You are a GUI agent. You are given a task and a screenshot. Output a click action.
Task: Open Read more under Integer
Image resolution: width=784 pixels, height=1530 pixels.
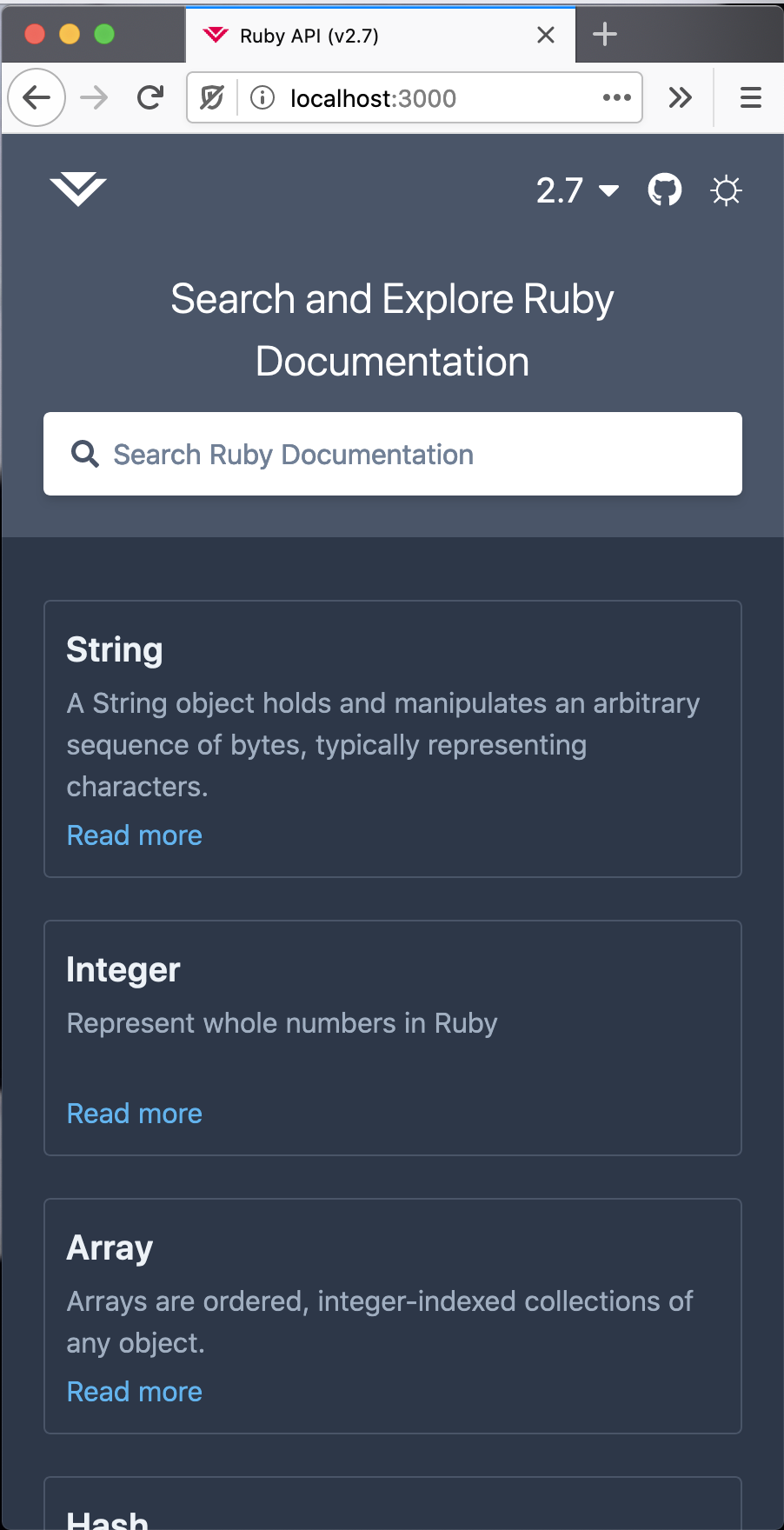coord(135,1114)
